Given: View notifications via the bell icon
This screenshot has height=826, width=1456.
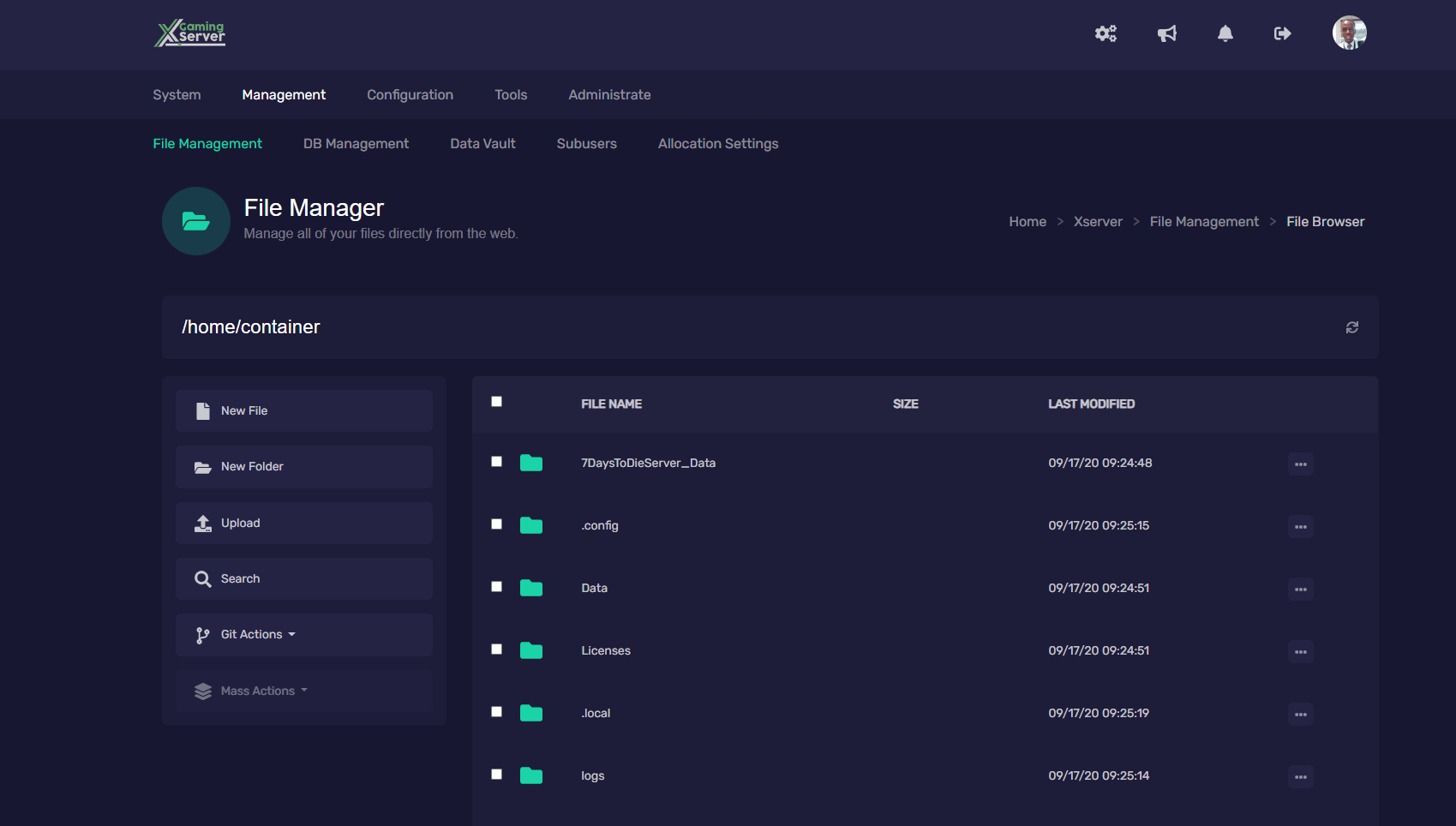Looking at the screenshot, I should tap(1225, 33).
